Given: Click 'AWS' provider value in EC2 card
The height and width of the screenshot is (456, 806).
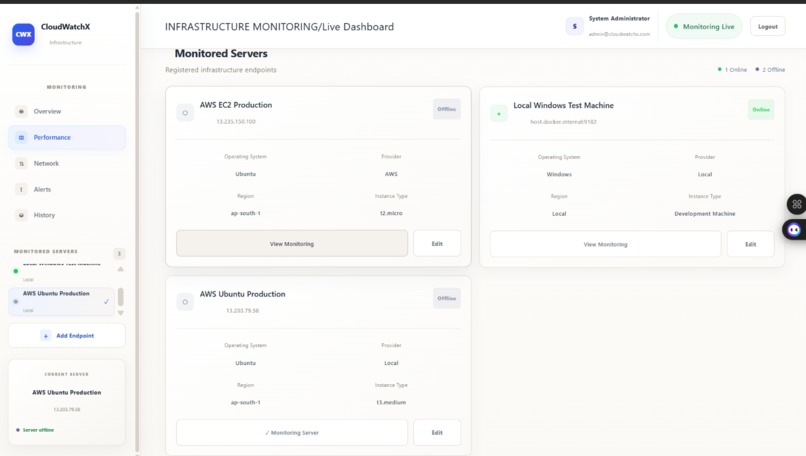Looking at the screenshot, I should coord(391,174).
